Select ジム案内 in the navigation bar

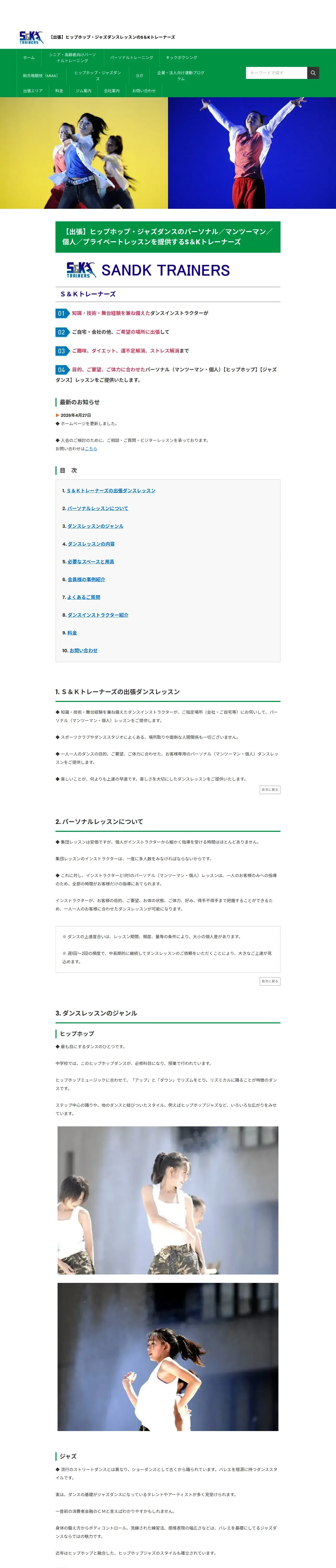tap(83, 91)
